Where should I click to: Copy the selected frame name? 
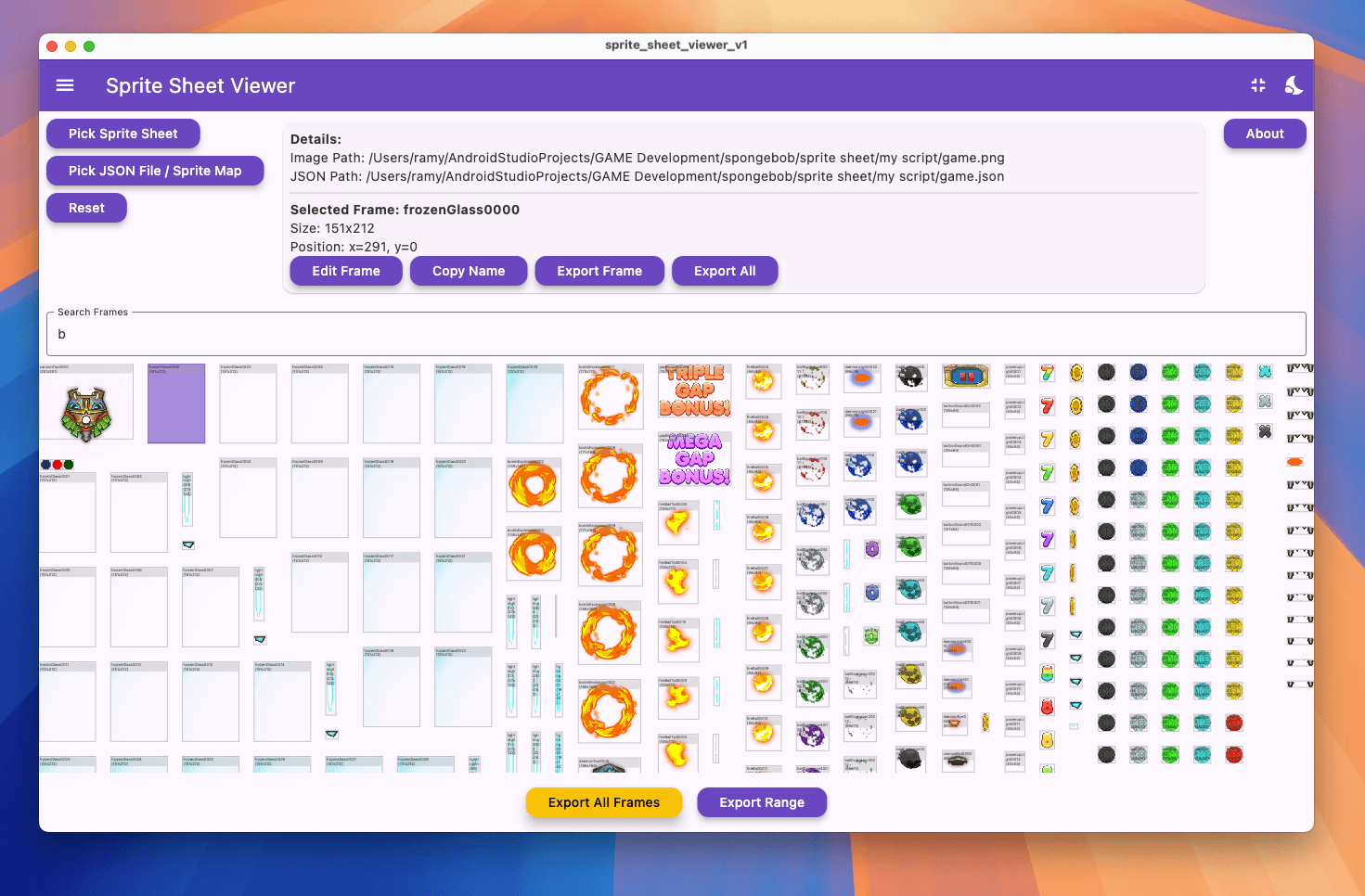pyautogui.click(x=469, y=271)
